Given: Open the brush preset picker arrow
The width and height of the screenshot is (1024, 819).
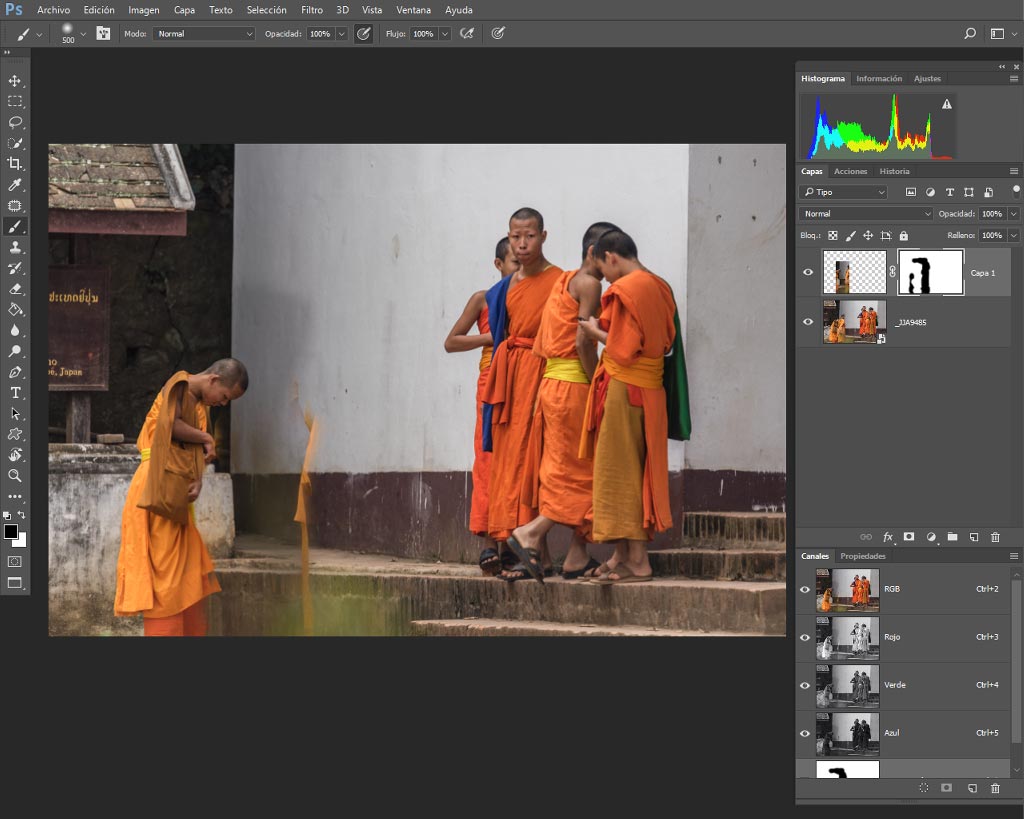Looking at the screenshot, I should click(83, 34).
